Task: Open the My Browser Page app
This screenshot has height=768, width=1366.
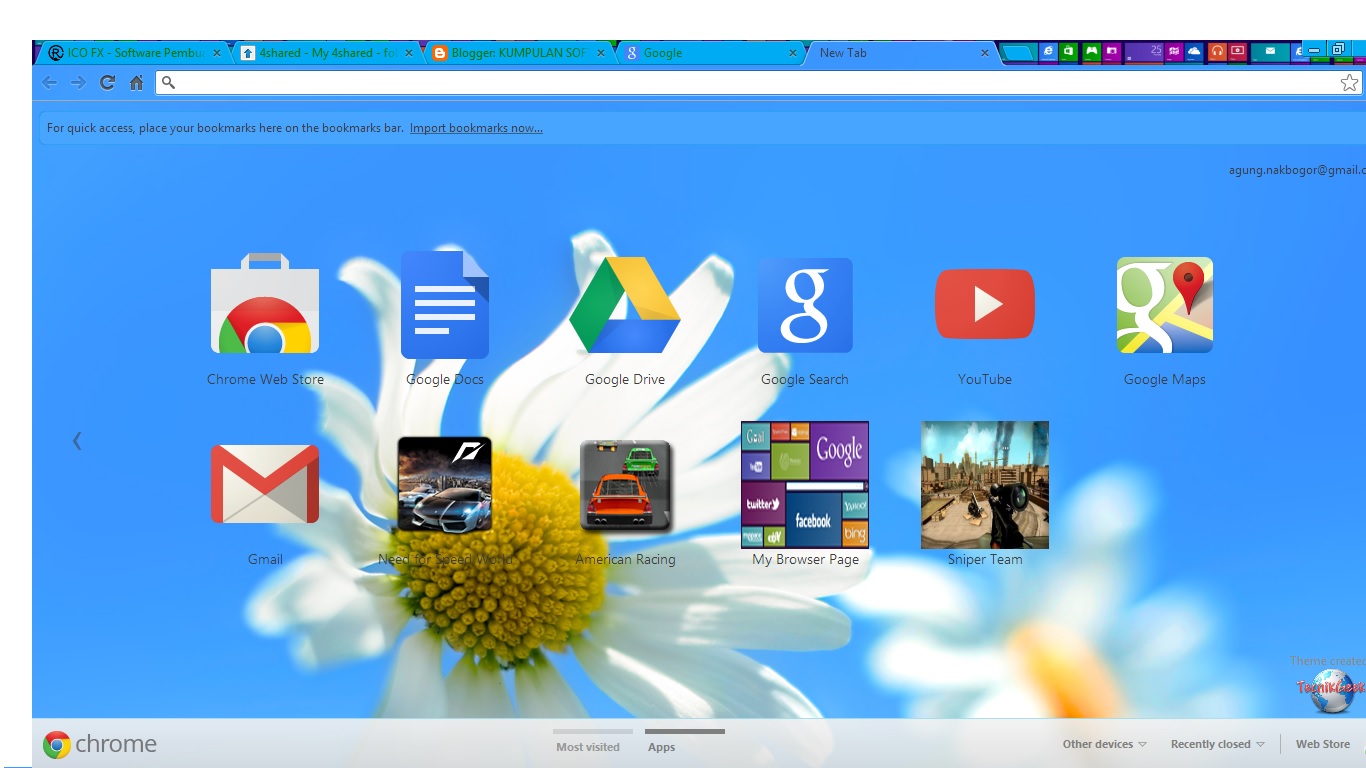Action: (805, 484)
